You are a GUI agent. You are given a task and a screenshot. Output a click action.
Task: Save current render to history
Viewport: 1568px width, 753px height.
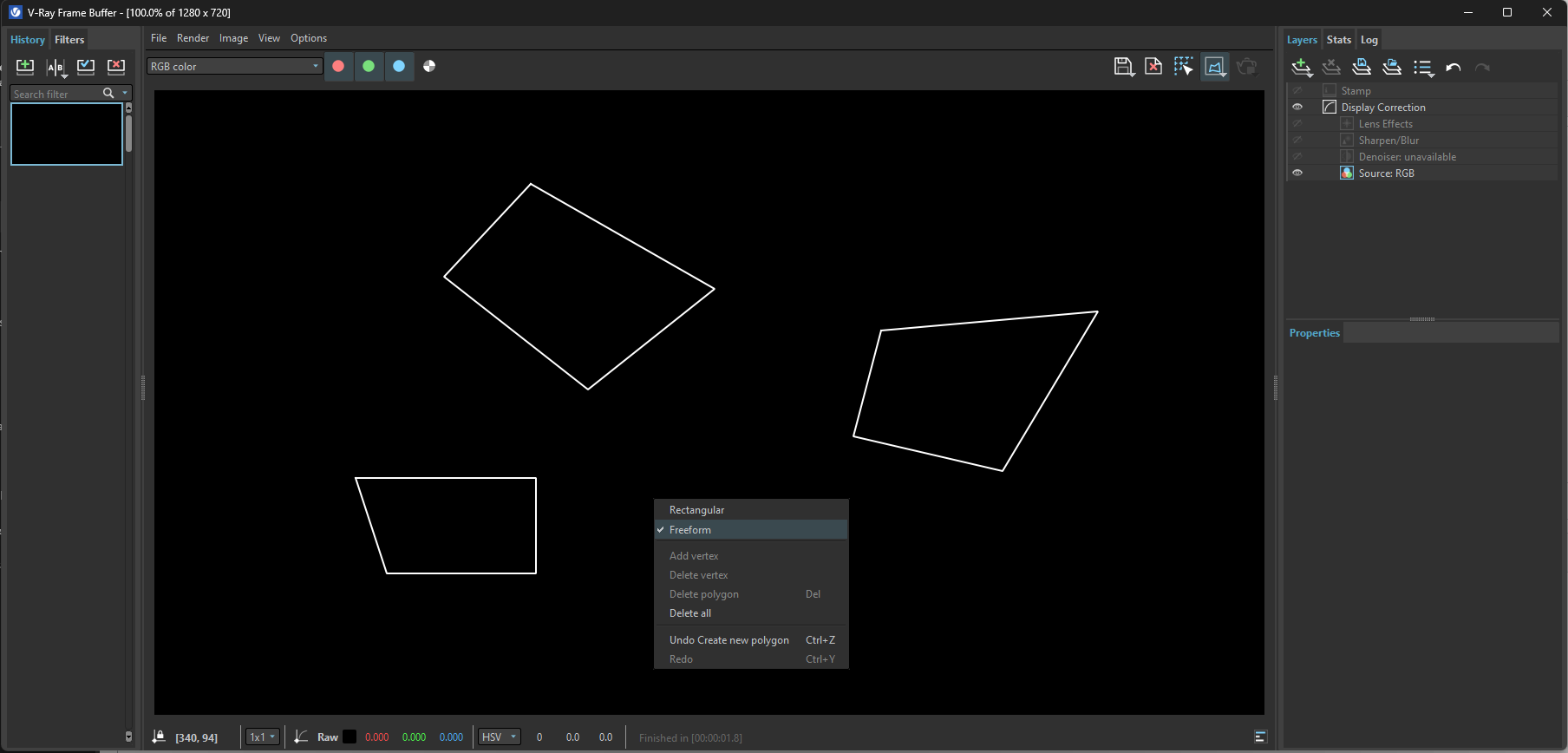click(25, 67)
